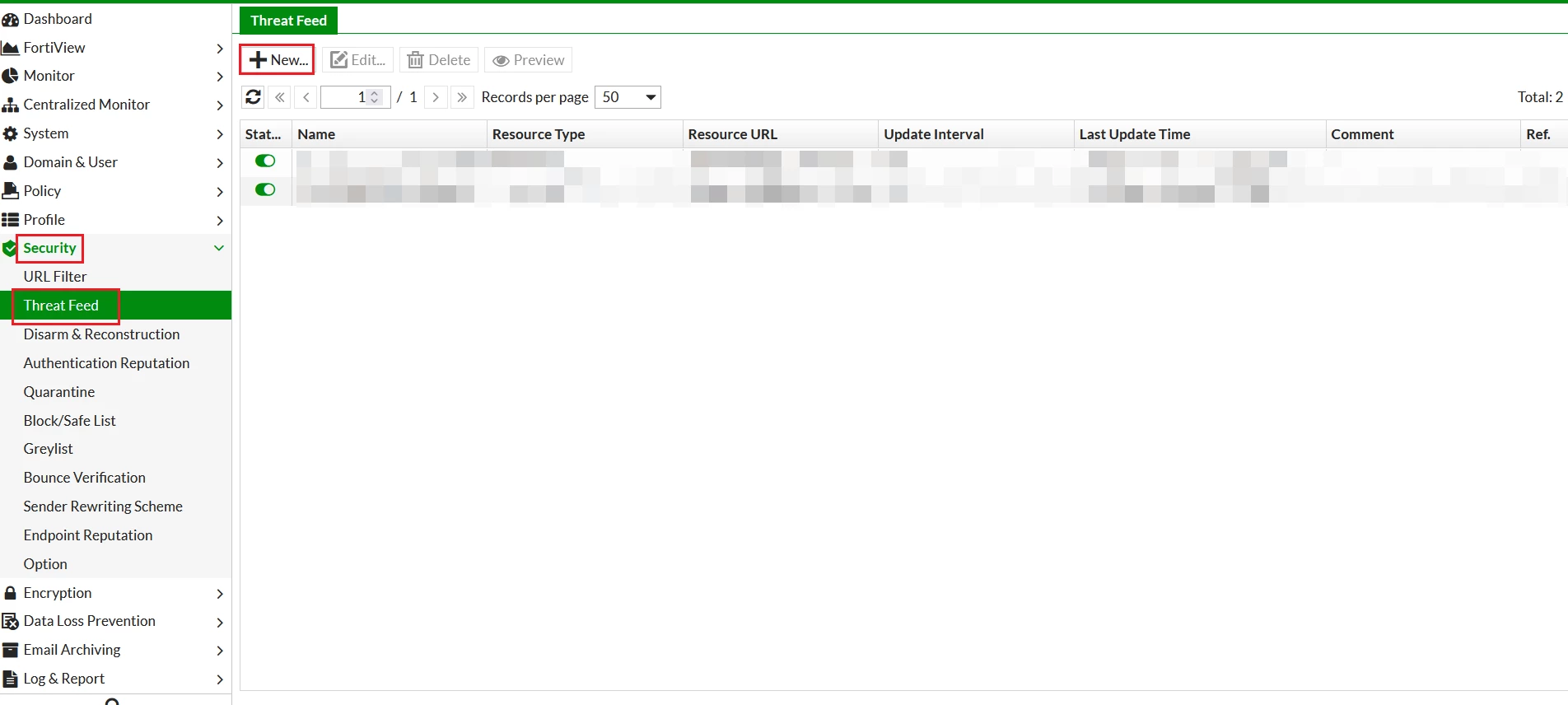Expand the FortiView menu chevron
Screen dimensions: 1568x705
219,49
